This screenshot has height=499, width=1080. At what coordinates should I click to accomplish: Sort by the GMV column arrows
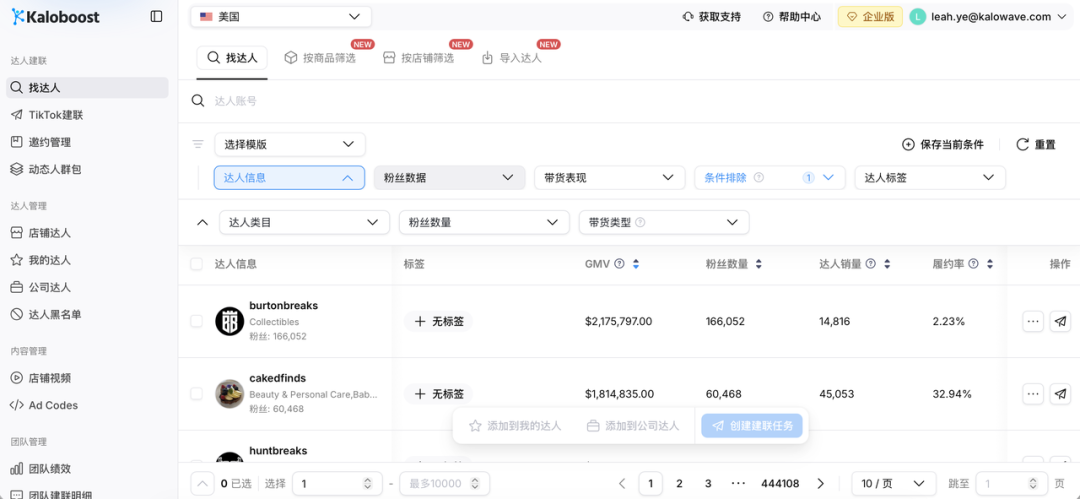point(636,263)
